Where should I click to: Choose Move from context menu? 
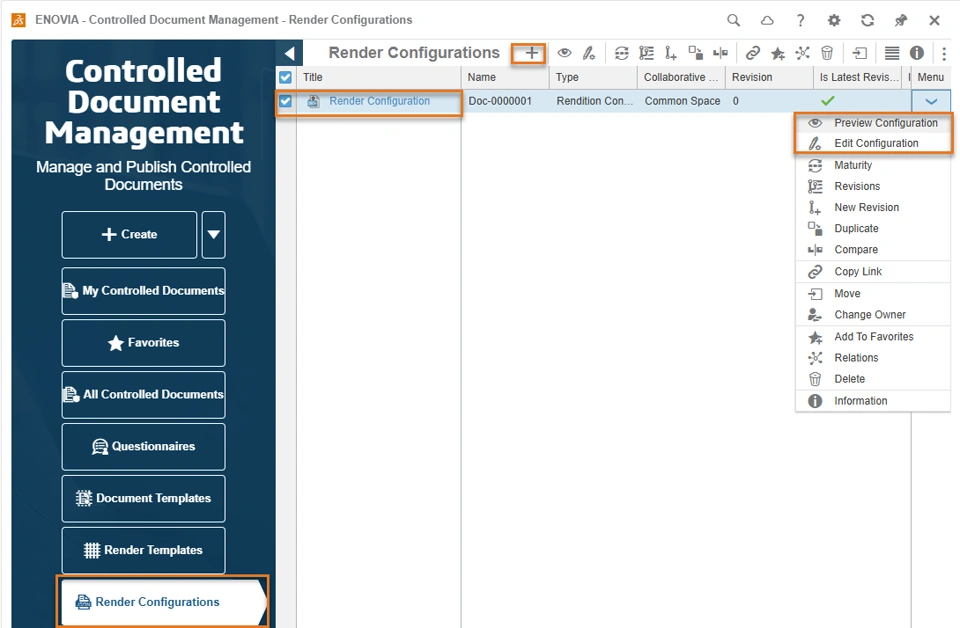tap(873, 294)
